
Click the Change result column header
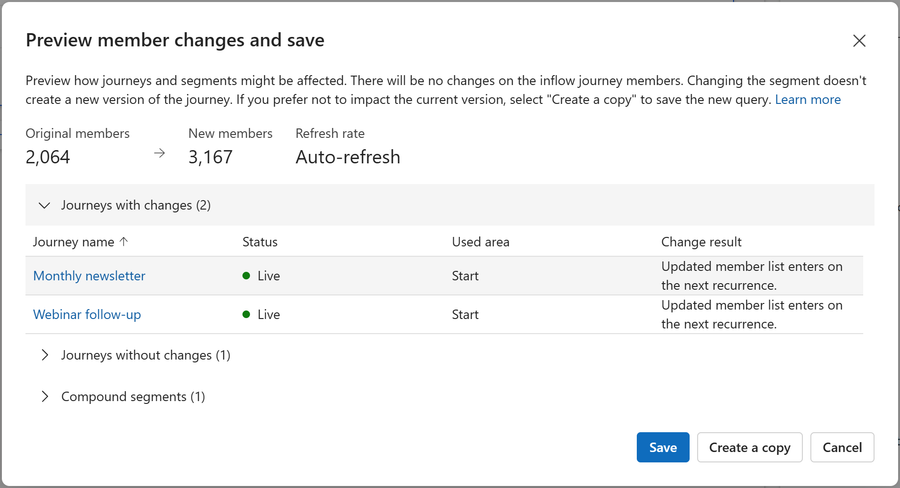[701, 242]
